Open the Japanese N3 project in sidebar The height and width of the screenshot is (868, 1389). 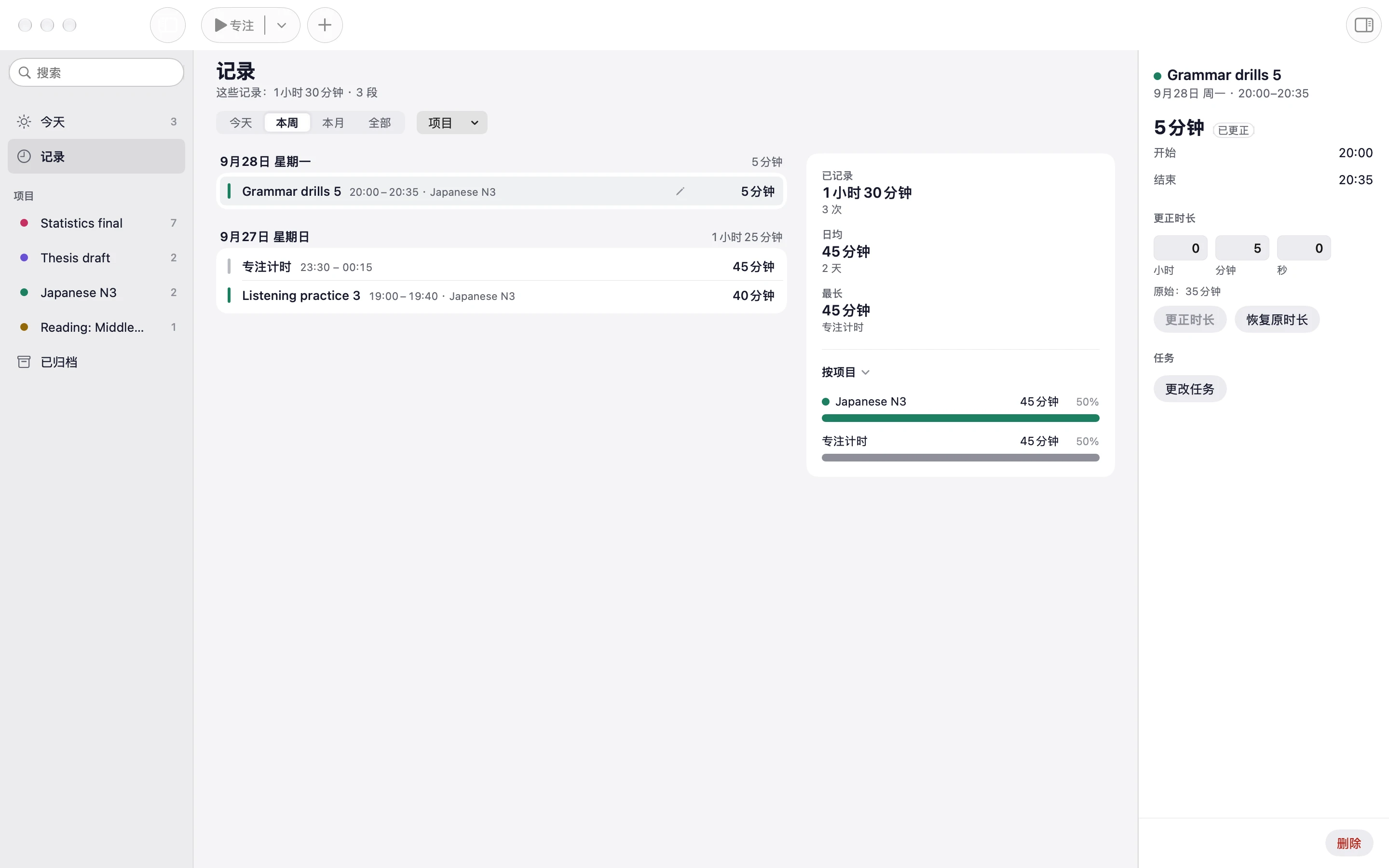[x=96, y=293]
